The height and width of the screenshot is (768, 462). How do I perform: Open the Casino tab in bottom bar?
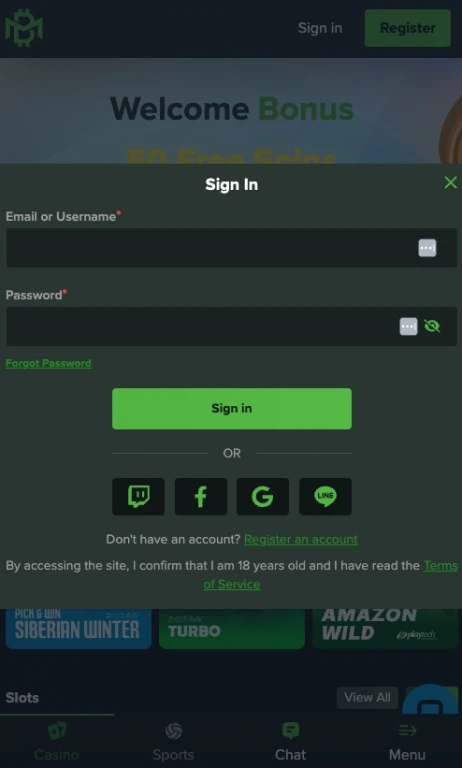tap(57, 741)
